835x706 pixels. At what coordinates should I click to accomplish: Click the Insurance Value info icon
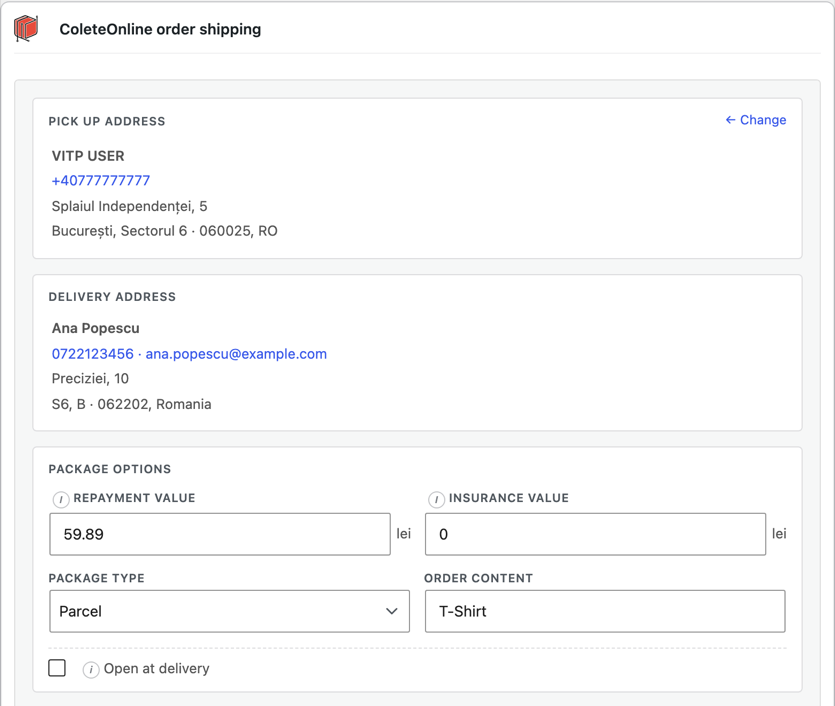click(x=436, y=499)
